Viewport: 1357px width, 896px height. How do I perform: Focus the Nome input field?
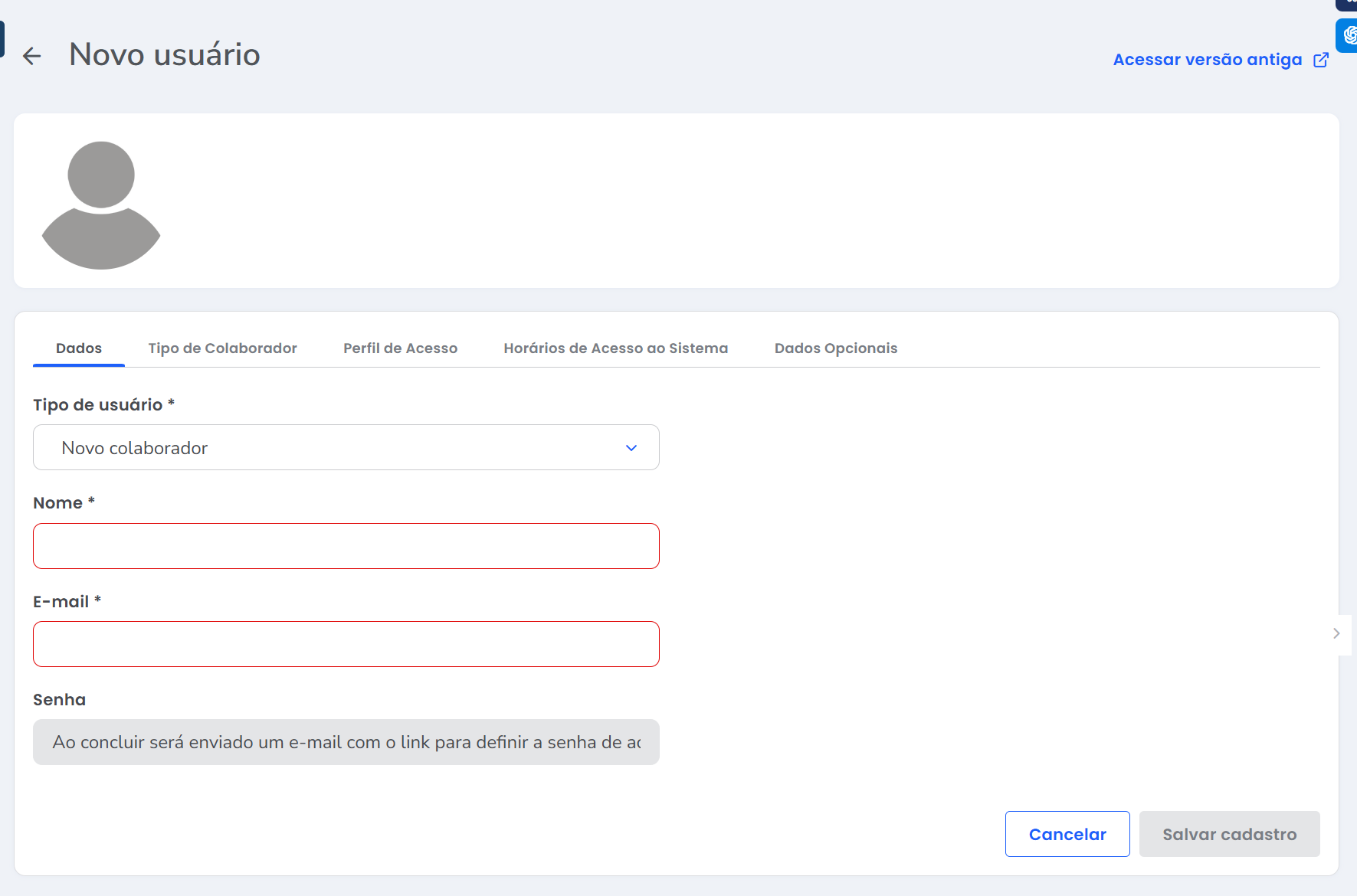tap(346, 546)
